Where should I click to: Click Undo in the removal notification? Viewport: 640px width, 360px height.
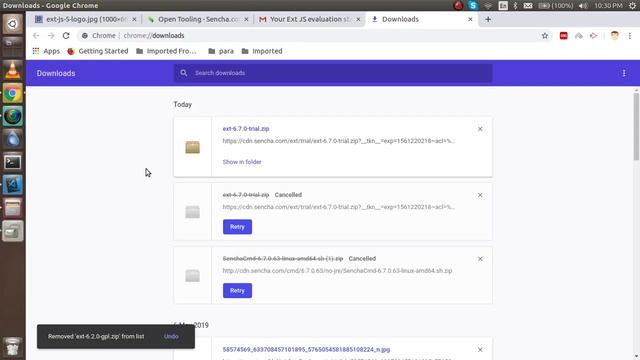pos(171,337)
